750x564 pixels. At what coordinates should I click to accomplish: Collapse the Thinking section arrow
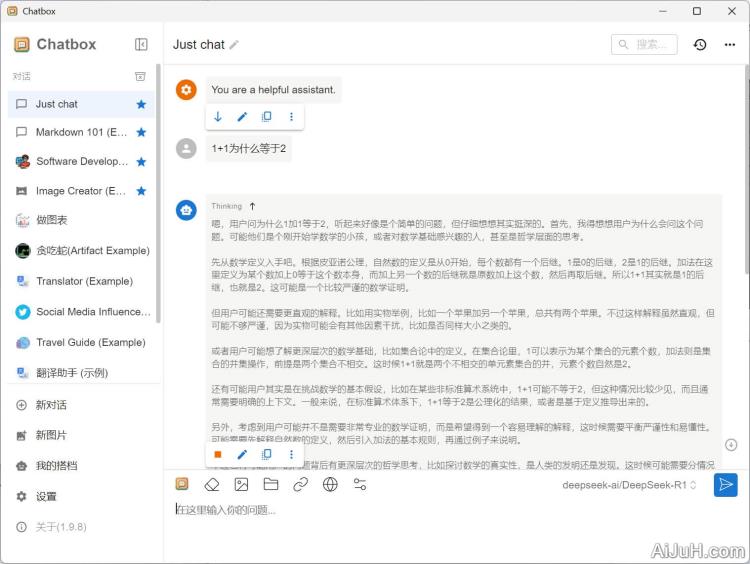point(252,206)
